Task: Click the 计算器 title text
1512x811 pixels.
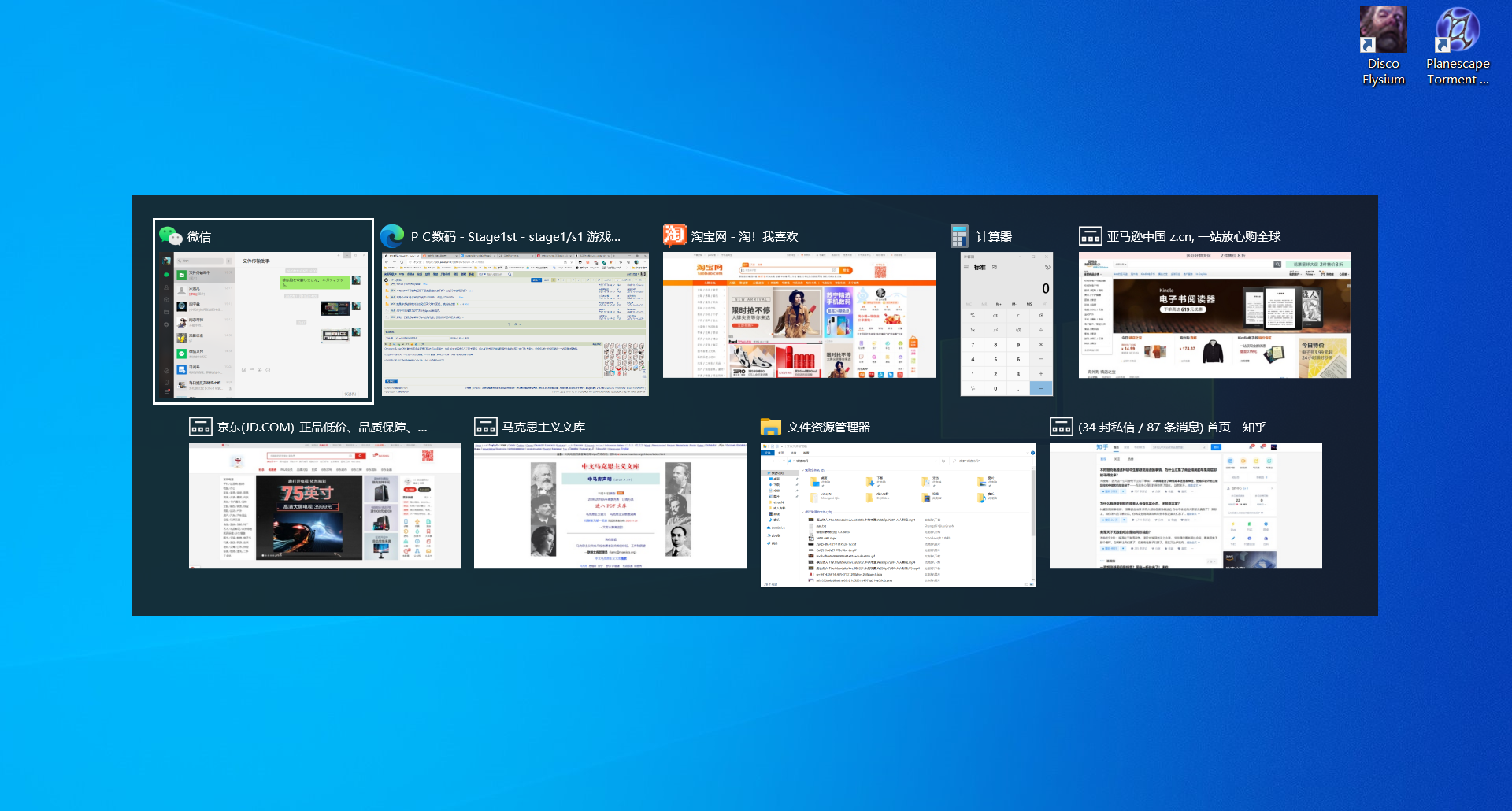Action: click(x=994, y=237)
